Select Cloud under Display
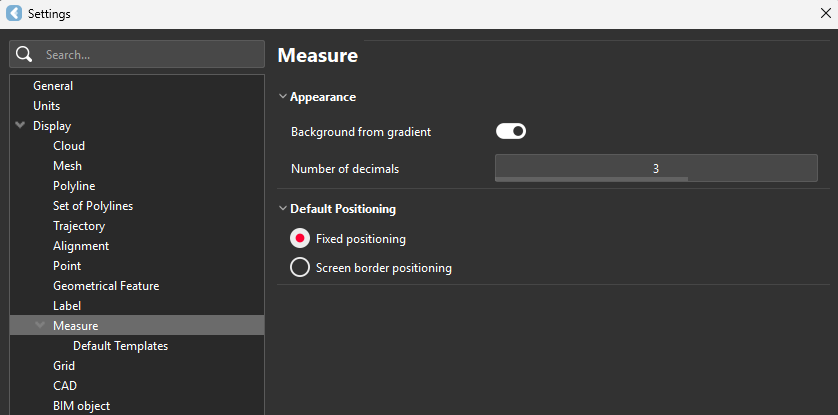Image resolution: width=838 pixels, height=415 pixels. (69, 146)
